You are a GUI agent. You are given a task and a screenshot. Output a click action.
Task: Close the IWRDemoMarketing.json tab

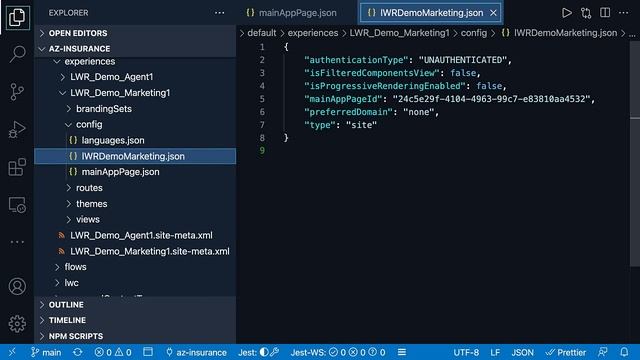(493, 13)
